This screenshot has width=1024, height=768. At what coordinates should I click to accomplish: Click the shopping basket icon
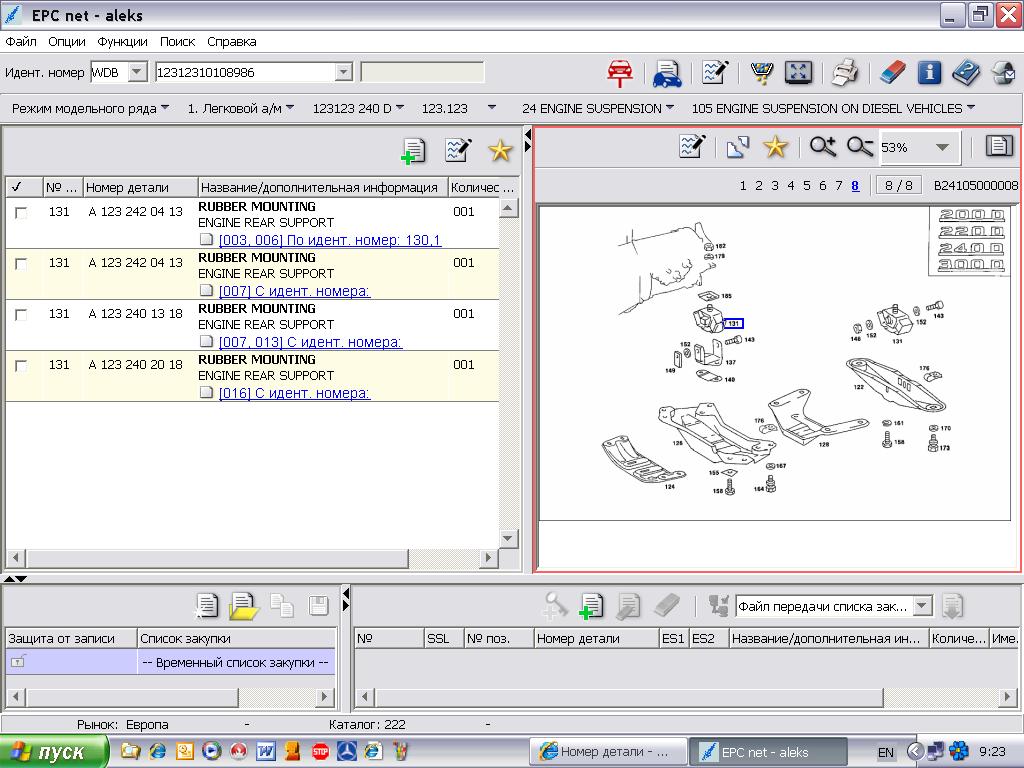click(x=761, y=73)
